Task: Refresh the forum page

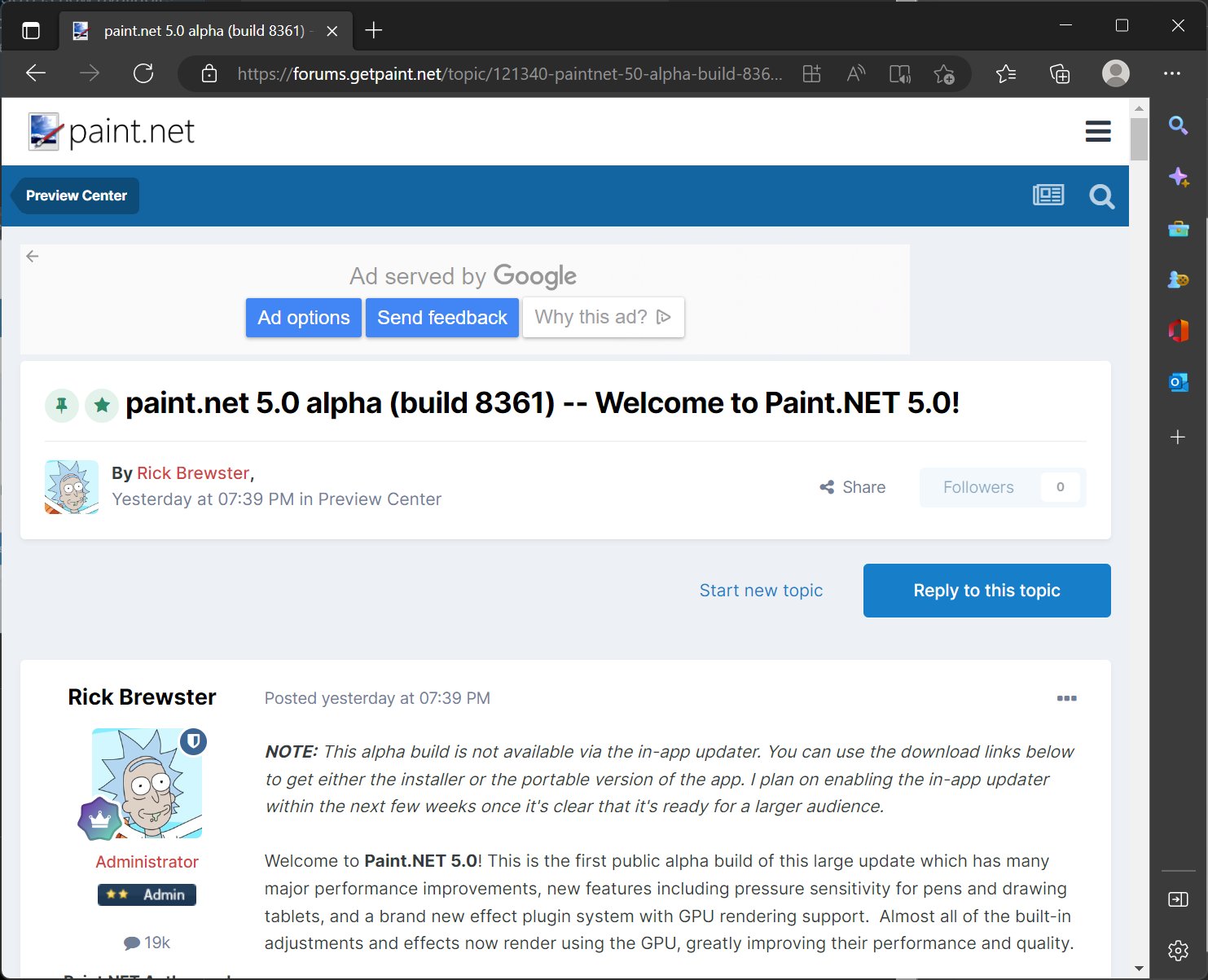Action: coord(143,73)
